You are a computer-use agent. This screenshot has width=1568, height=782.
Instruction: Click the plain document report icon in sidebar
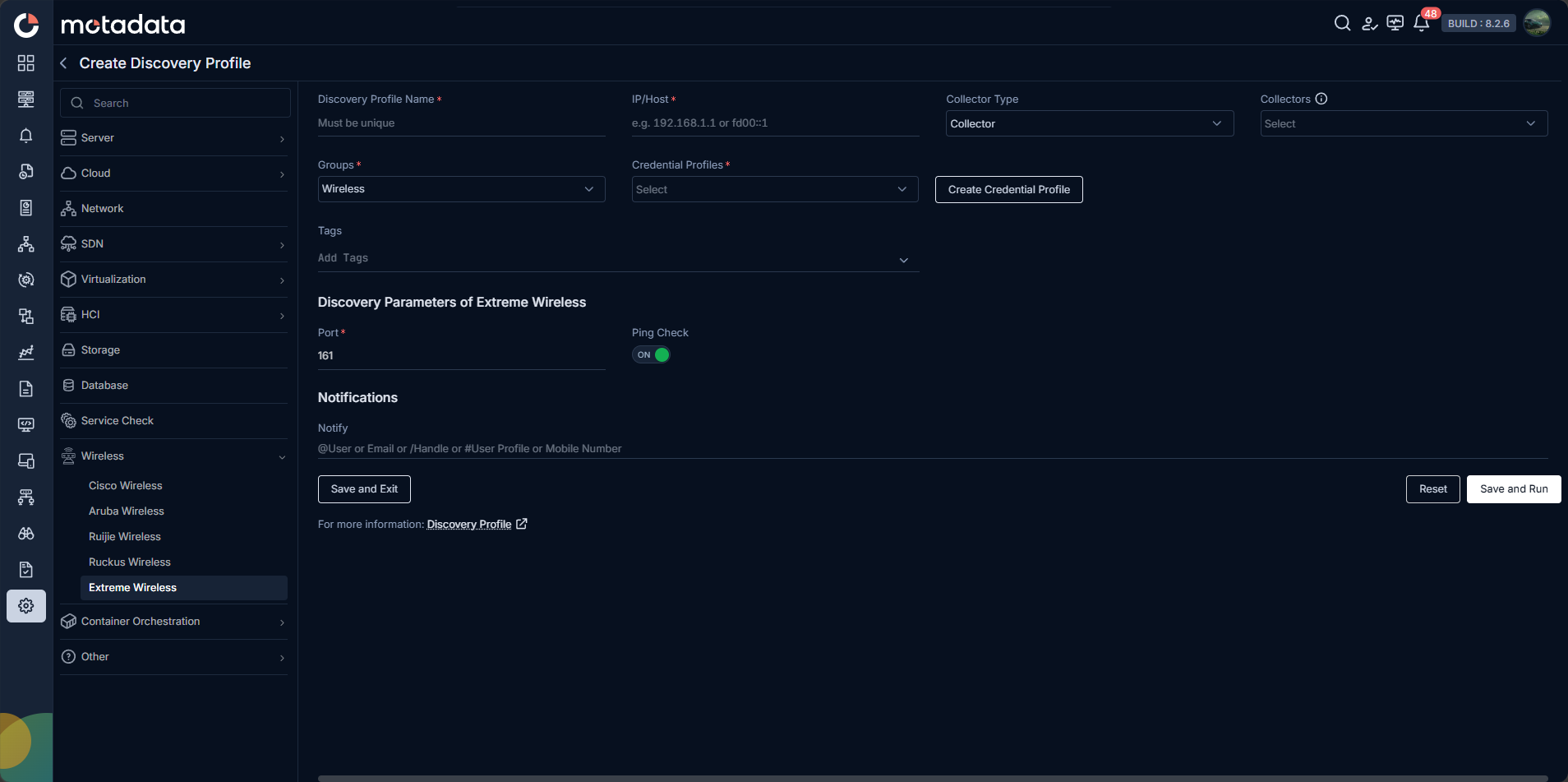coord(26,389)
